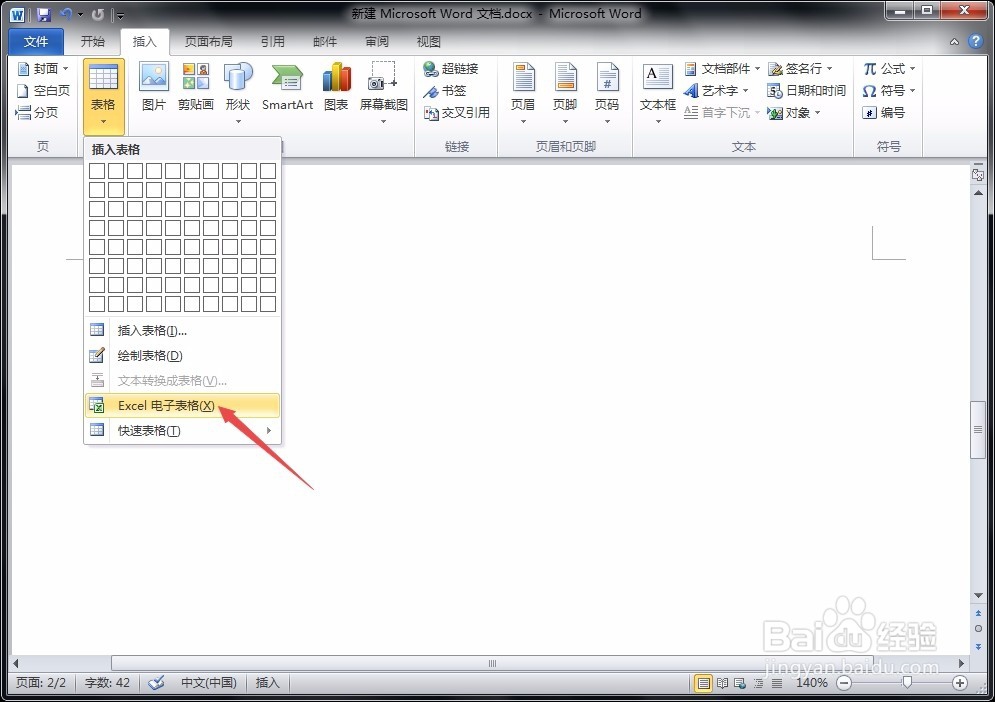Click the redo icon in title bar
Image resolution: width=995 pixels, height=702 pixels.
(x=98, y=14)
